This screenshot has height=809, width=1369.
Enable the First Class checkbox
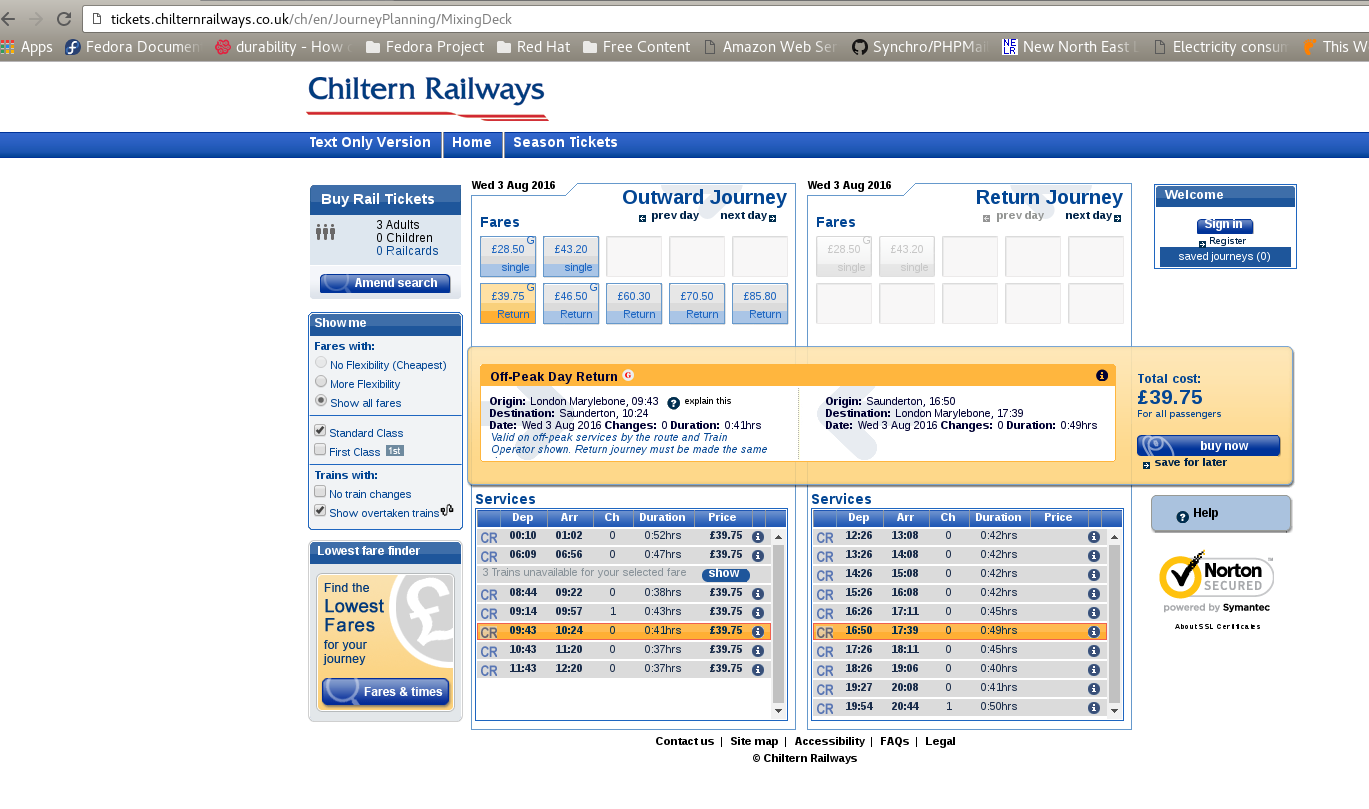pyautogui.click(x=321, y=450)
